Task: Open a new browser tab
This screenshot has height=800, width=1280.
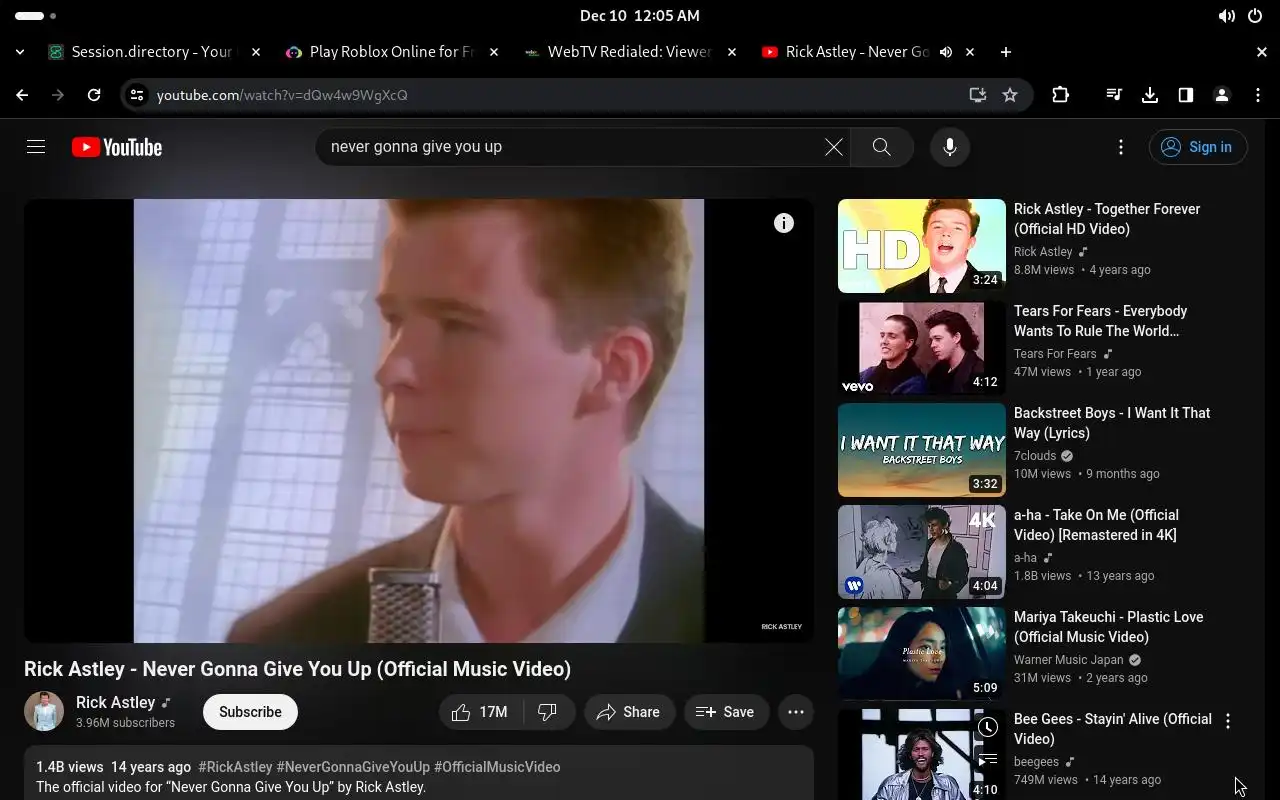Action: (1006, 52)
